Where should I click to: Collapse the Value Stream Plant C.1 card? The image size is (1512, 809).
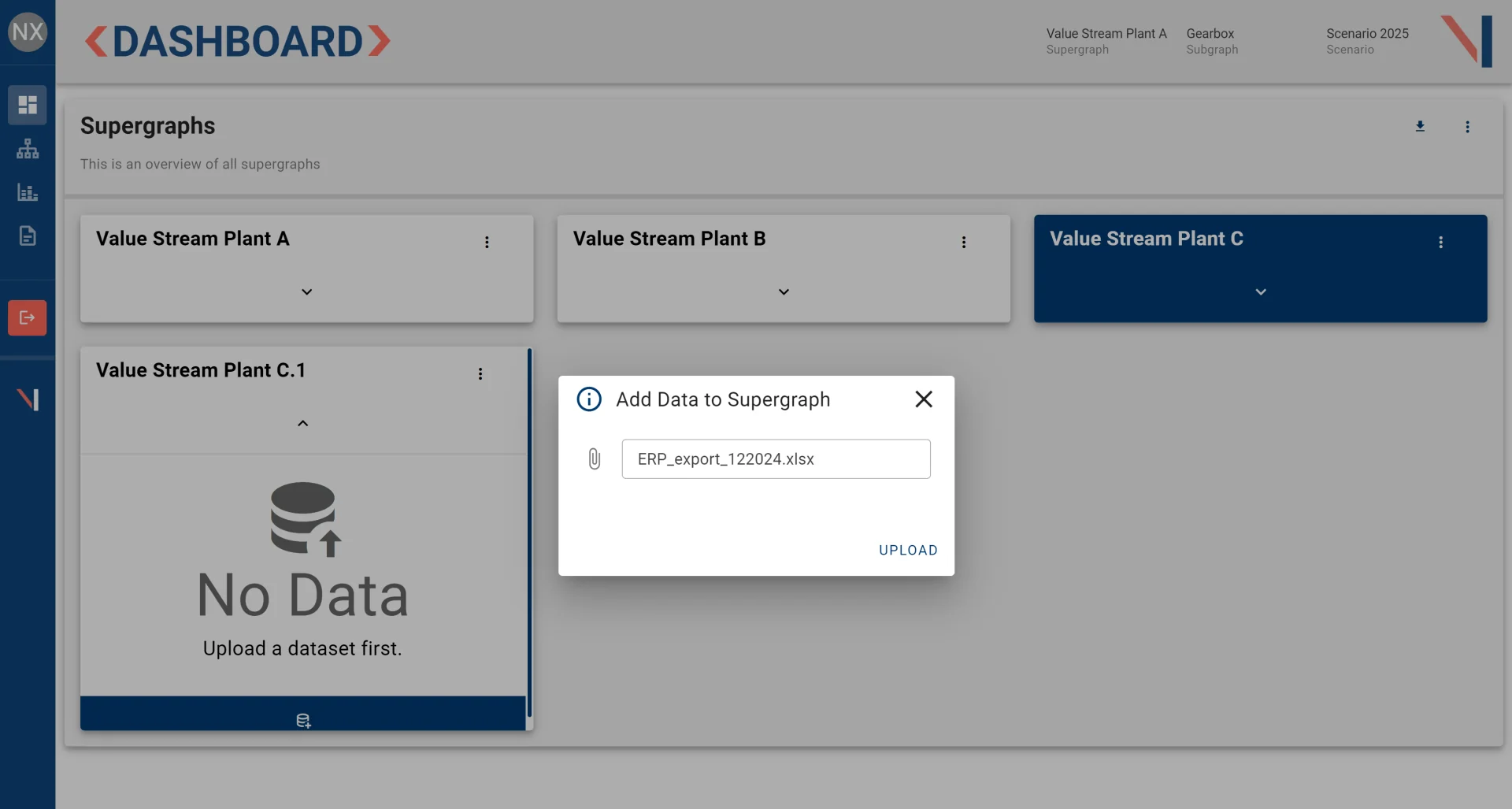pyautogui.click(x=302, y=423)
